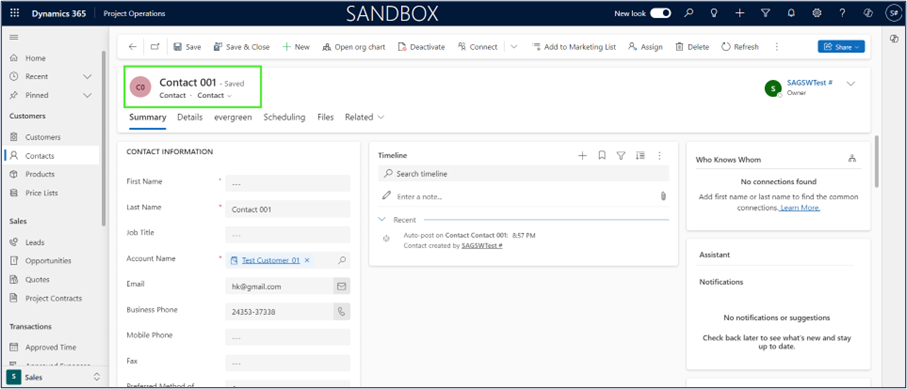Expand the header owner chevron
This screenshot has width=907, height=389.
pos(850,83)
